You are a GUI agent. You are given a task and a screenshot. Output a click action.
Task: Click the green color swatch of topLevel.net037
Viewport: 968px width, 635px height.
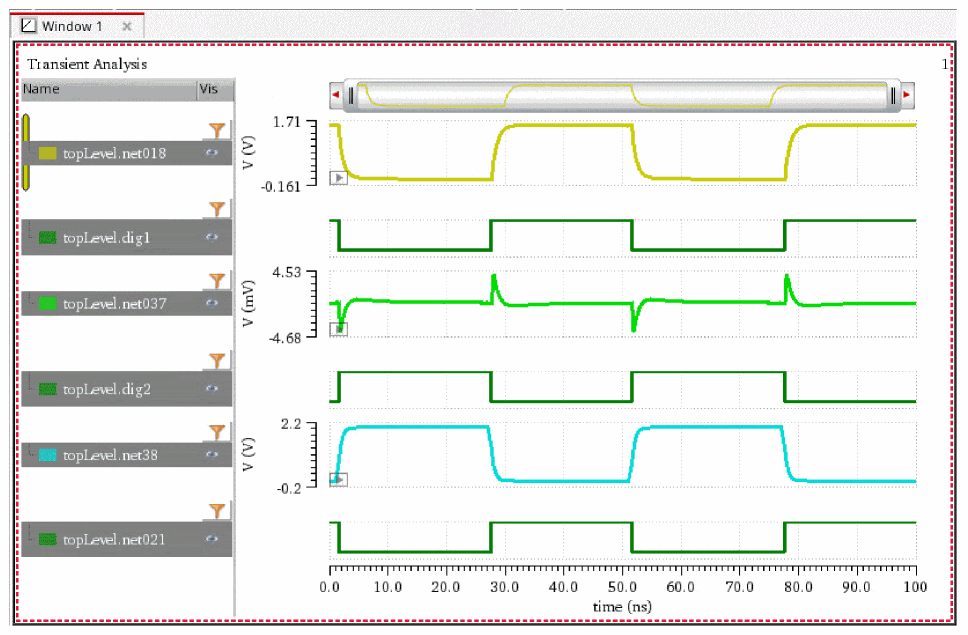click(x=48, y=304)
